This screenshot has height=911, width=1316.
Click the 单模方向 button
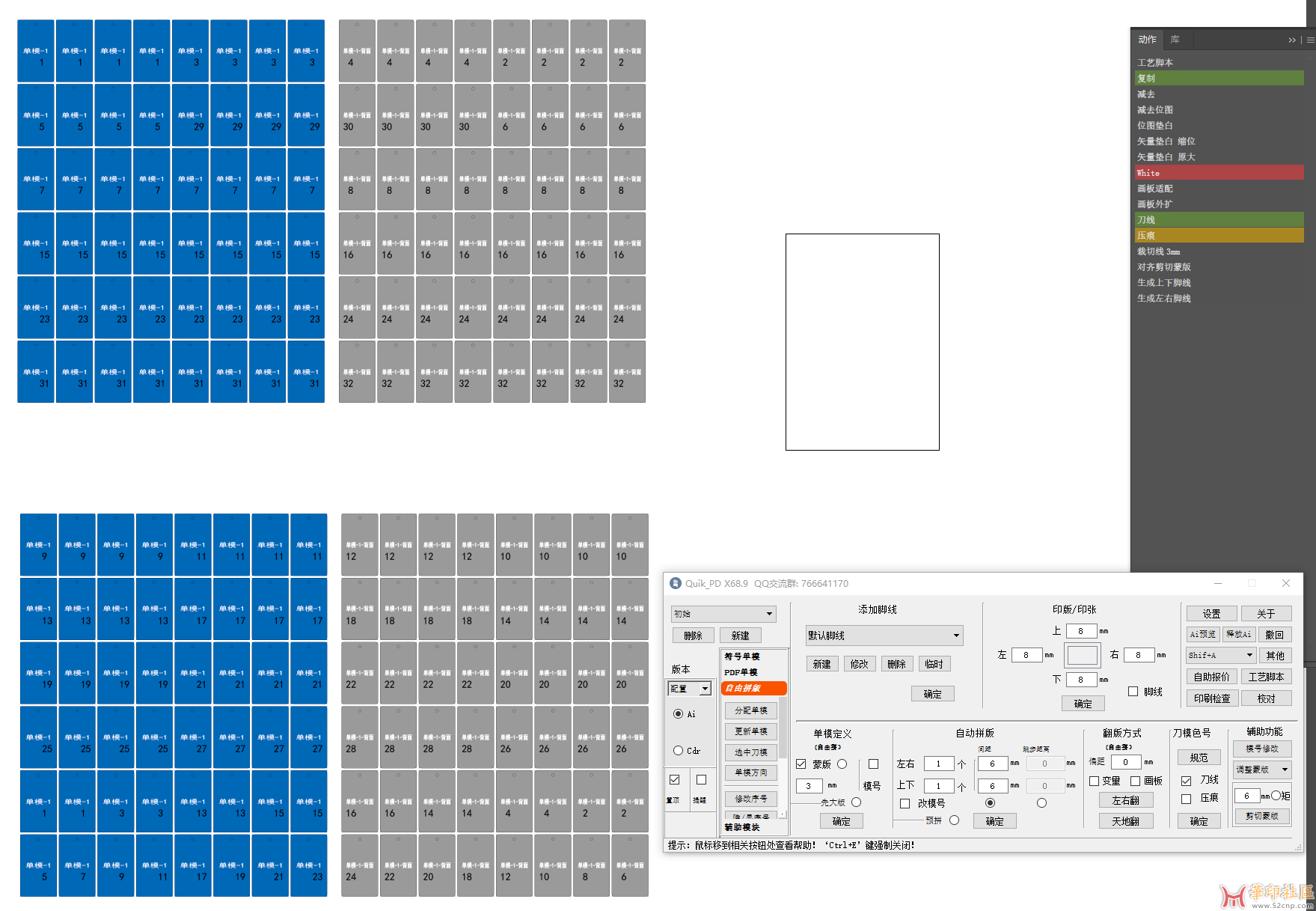tap(750, 773)
